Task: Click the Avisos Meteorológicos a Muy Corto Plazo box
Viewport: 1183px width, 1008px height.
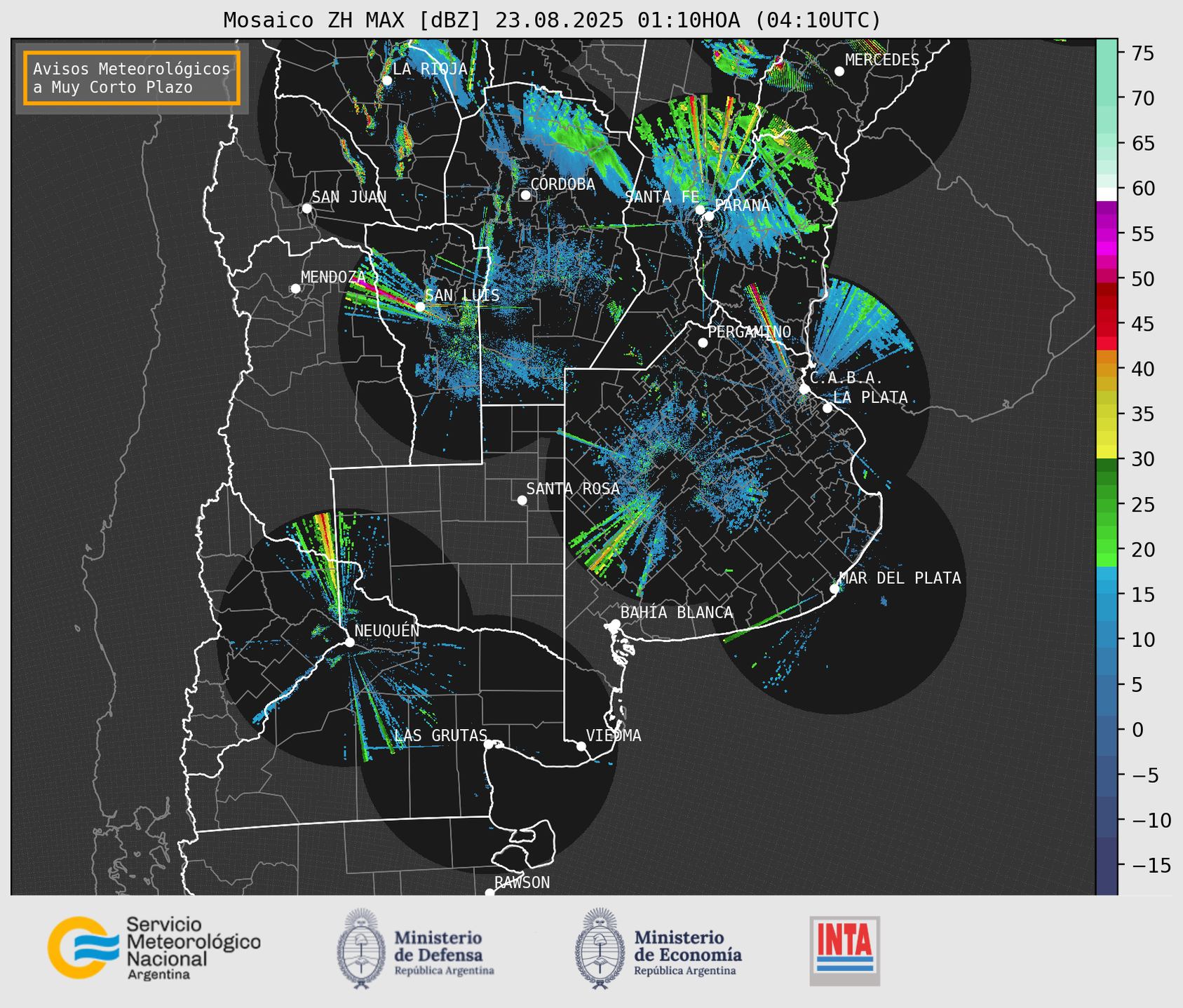Action: (132, 78)
